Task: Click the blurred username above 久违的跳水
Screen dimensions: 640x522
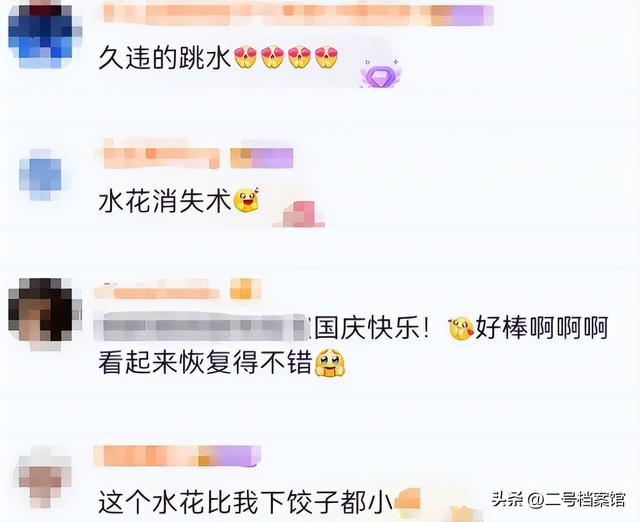Action: 298,14
